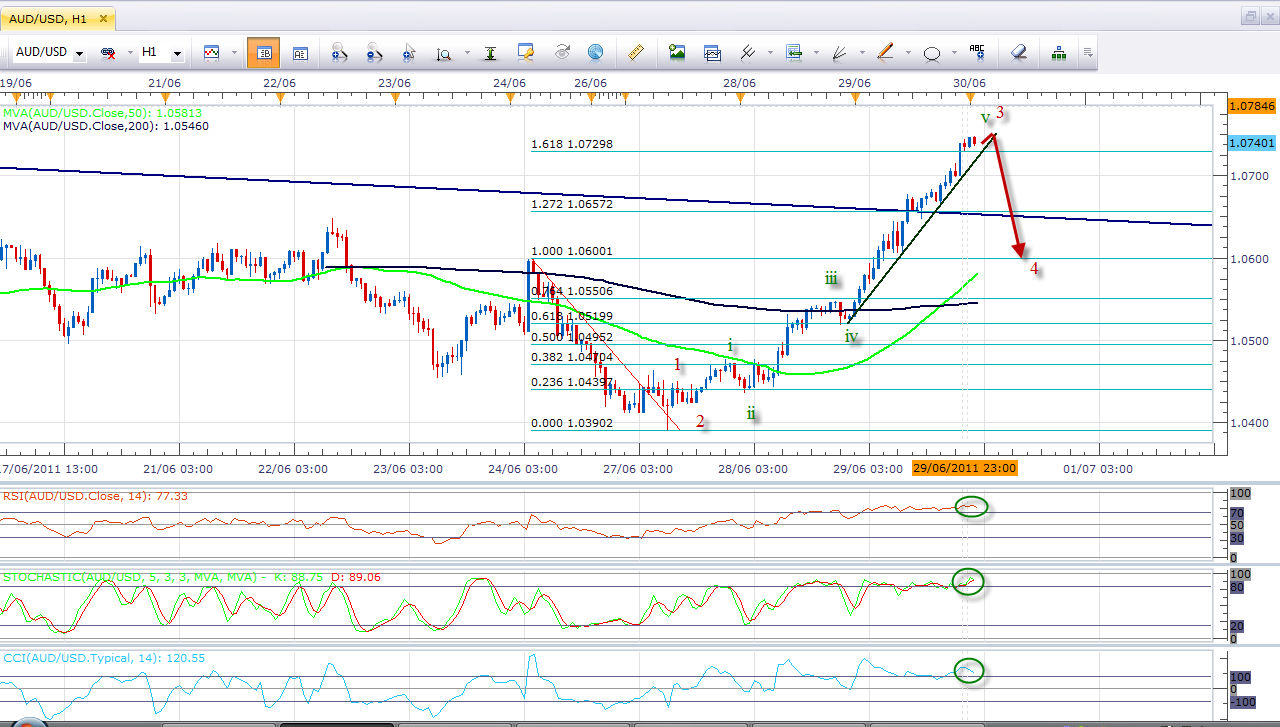The image size is (1280, 727).
Task: Select the Fibonacci retracement tool with green arrow
Action: click(x=794, y=52)
